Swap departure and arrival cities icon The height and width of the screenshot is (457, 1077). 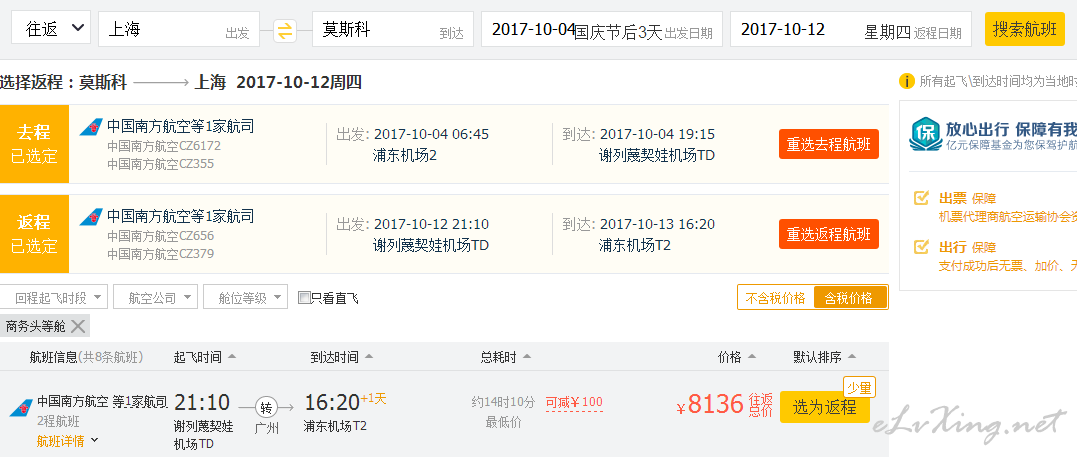285,31
